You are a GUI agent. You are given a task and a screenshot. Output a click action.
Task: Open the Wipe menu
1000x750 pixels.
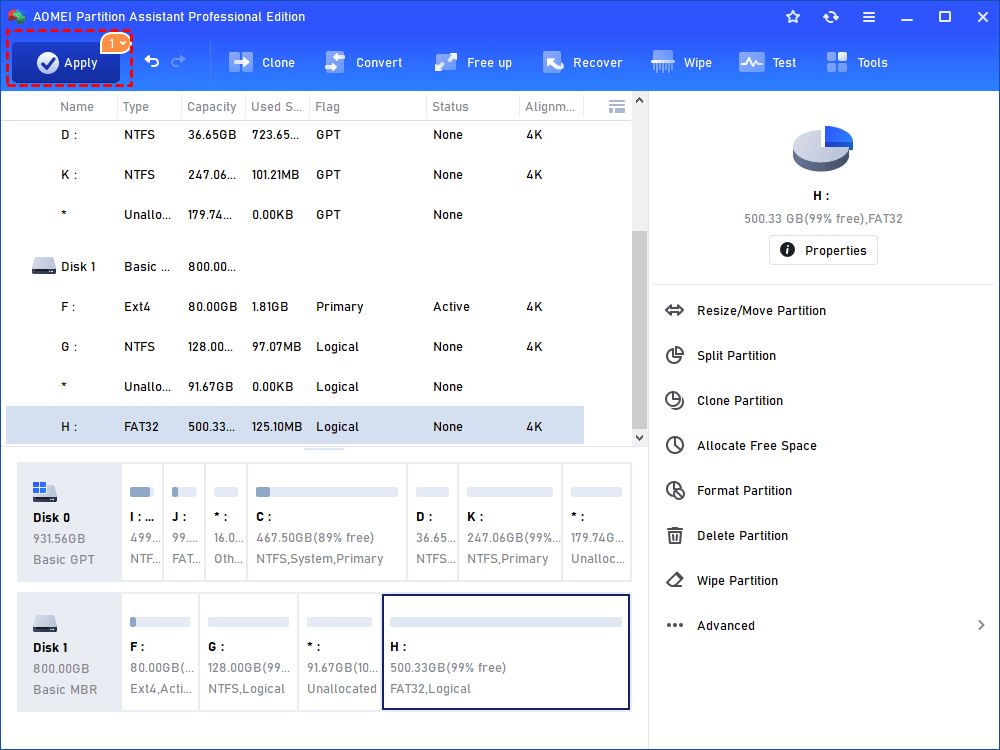tap(681, 62)
